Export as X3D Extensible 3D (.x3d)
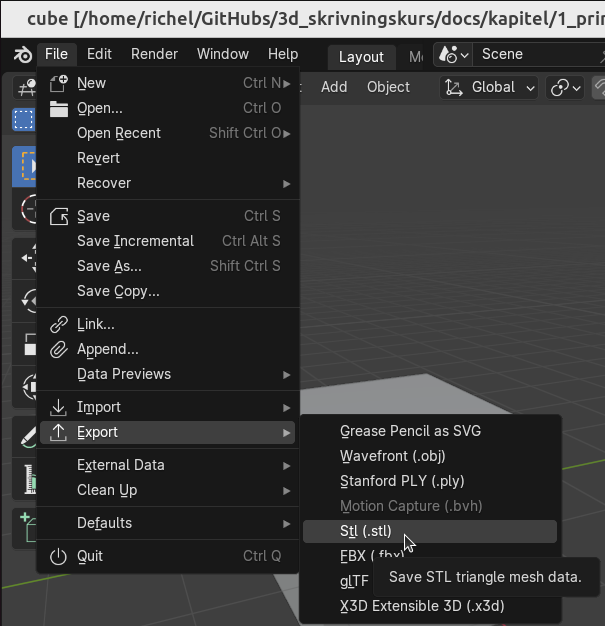 point(430,606)
